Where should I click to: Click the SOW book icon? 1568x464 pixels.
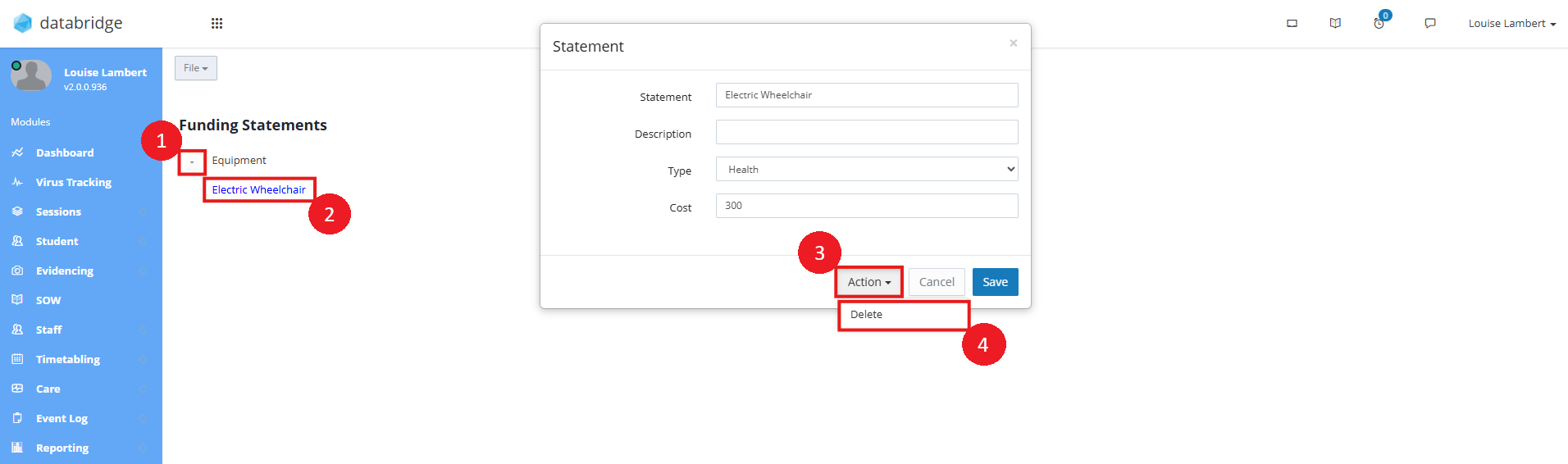coord(17,300)
